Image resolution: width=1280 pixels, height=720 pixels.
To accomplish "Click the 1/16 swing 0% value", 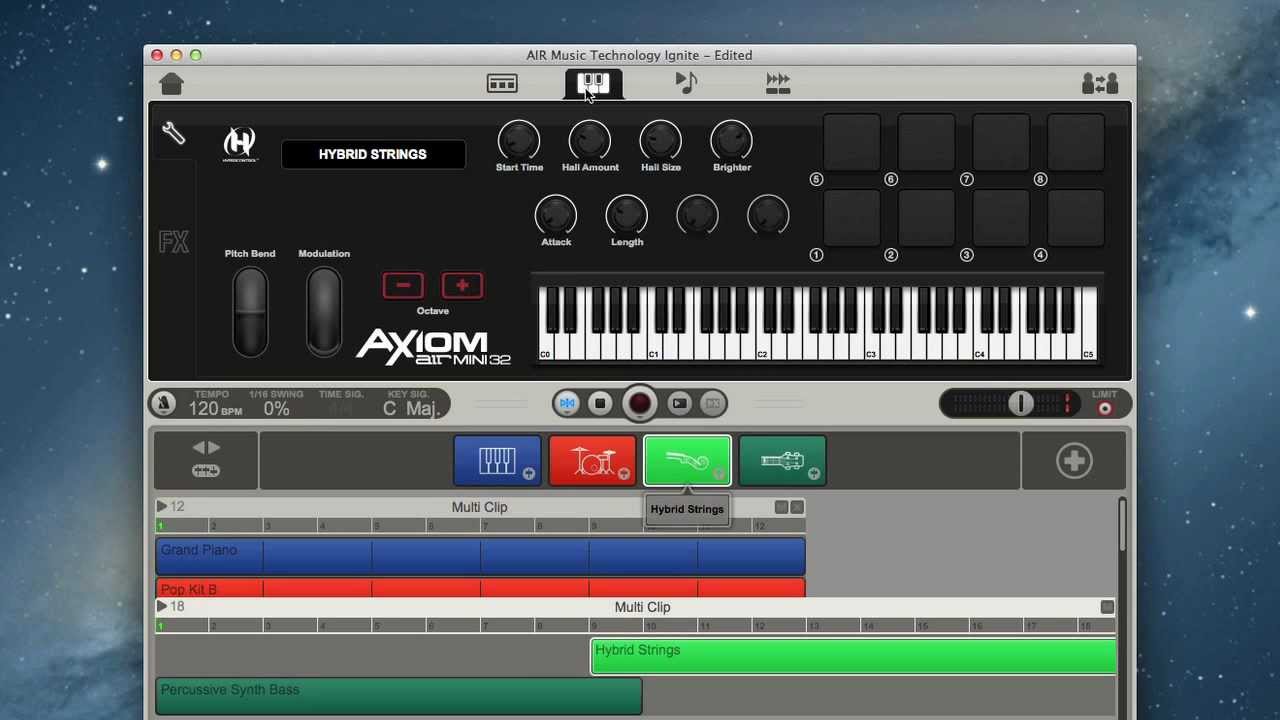I will coord(276,408).
